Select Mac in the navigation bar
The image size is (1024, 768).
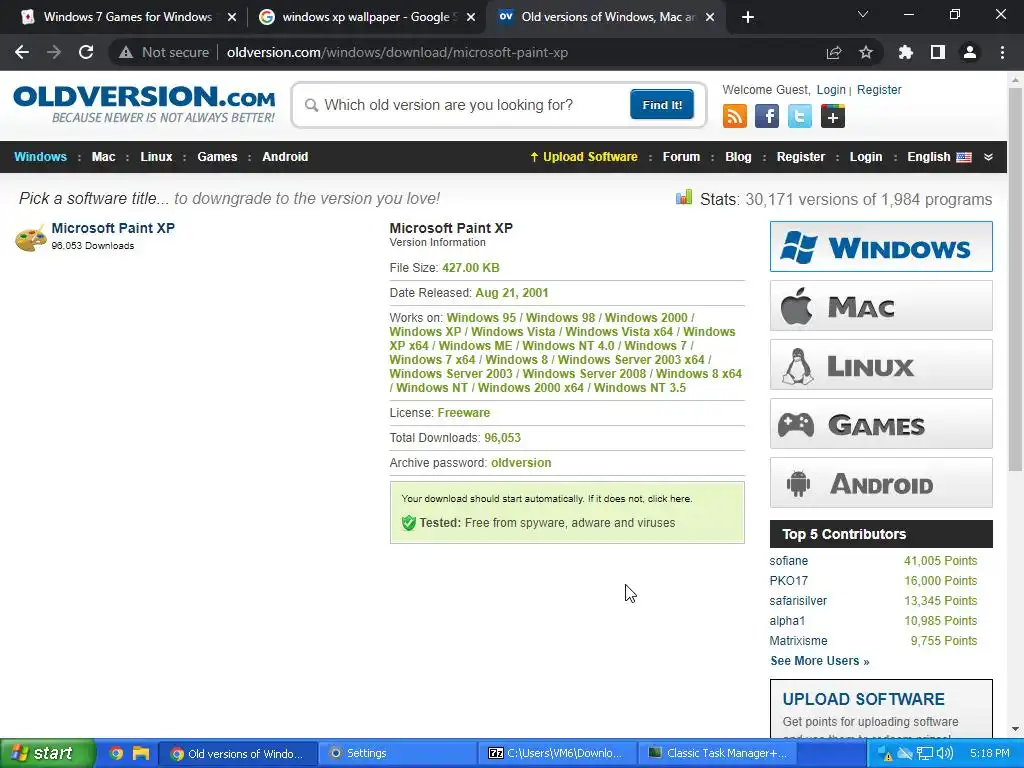103,157
